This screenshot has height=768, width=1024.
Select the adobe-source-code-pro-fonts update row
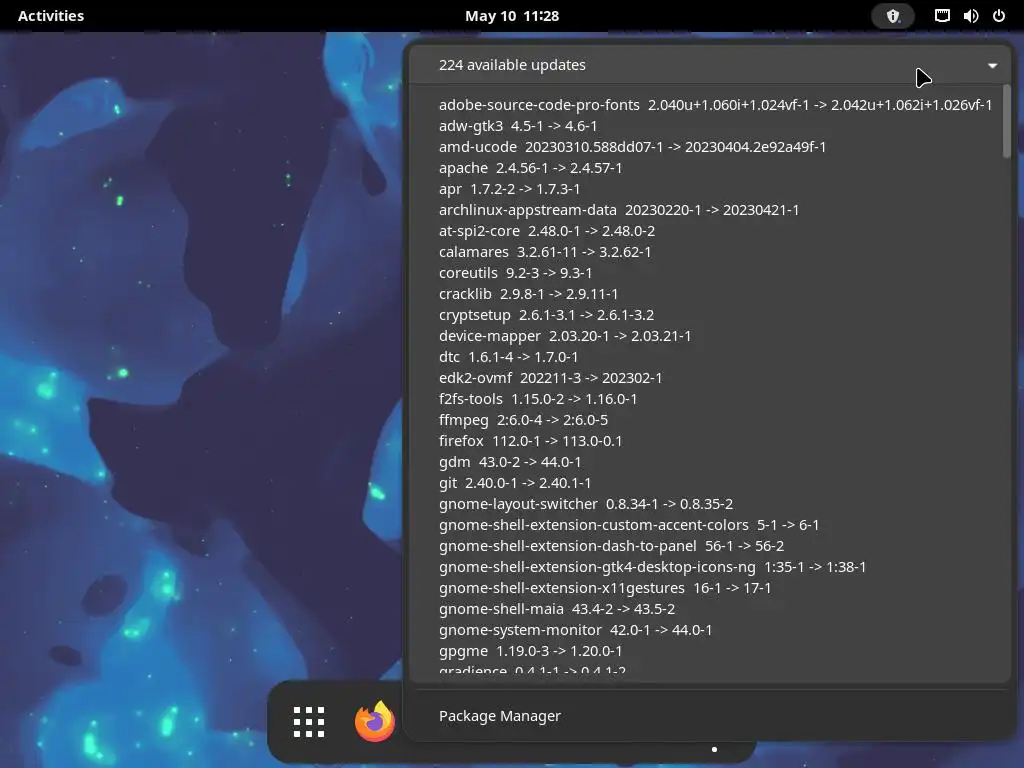pos(715,104)
